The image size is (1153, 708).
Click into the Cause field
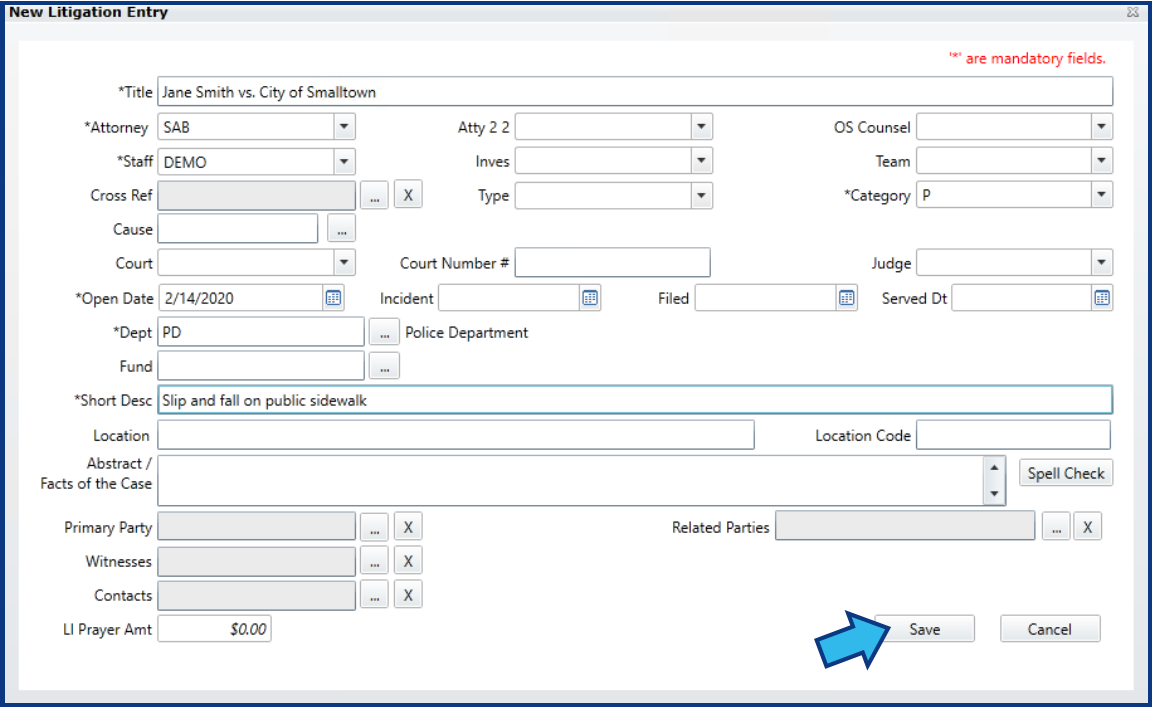tap(238, 229)
